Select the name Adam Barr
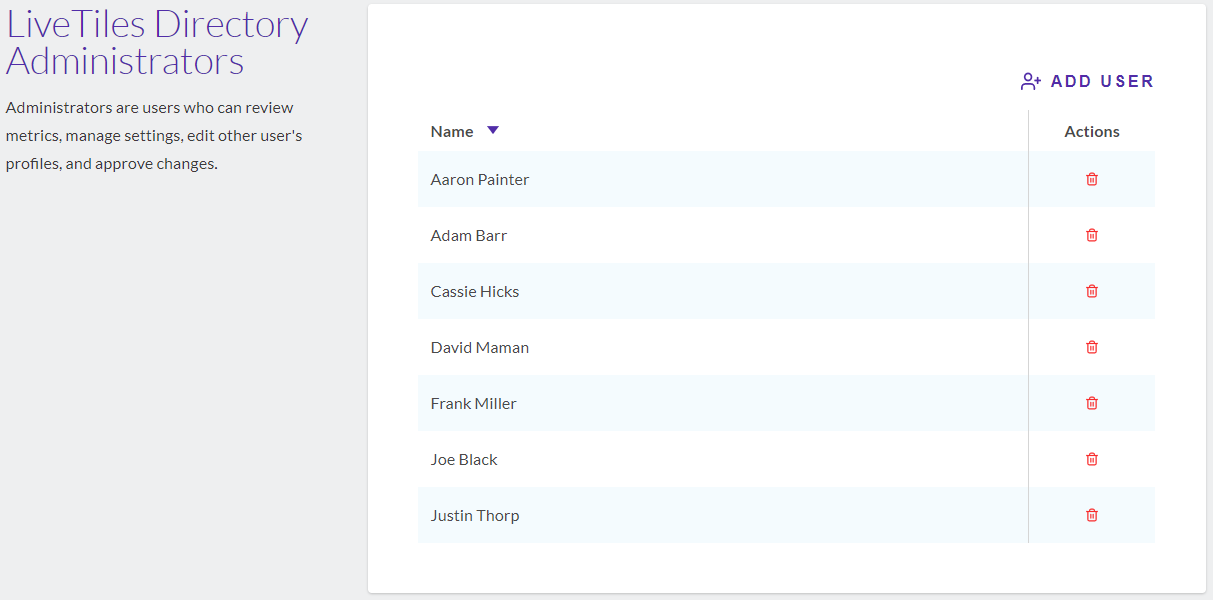This screenshot has width=1213, height=600. 469,236
